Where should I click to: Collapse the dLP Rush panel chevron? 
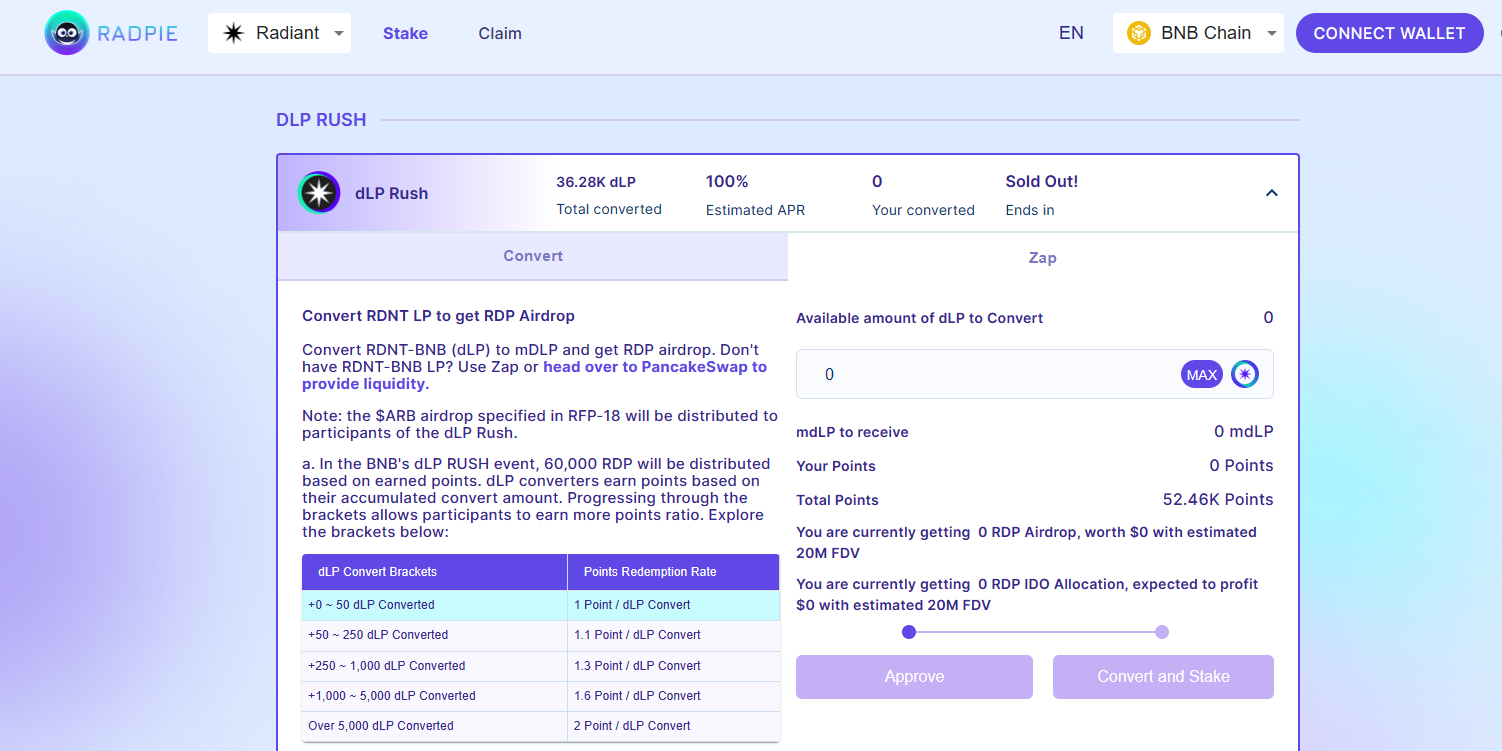coord(1272,193)
